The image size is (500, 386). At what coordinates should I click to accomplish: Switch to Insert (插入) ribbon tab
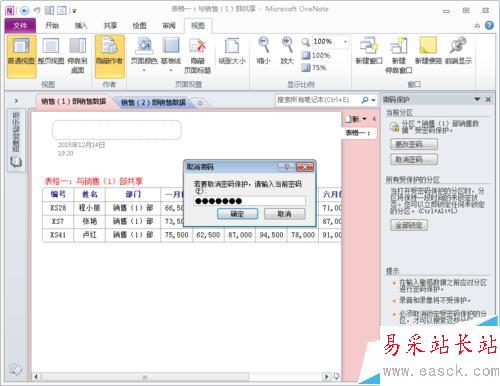coord(81,26)
